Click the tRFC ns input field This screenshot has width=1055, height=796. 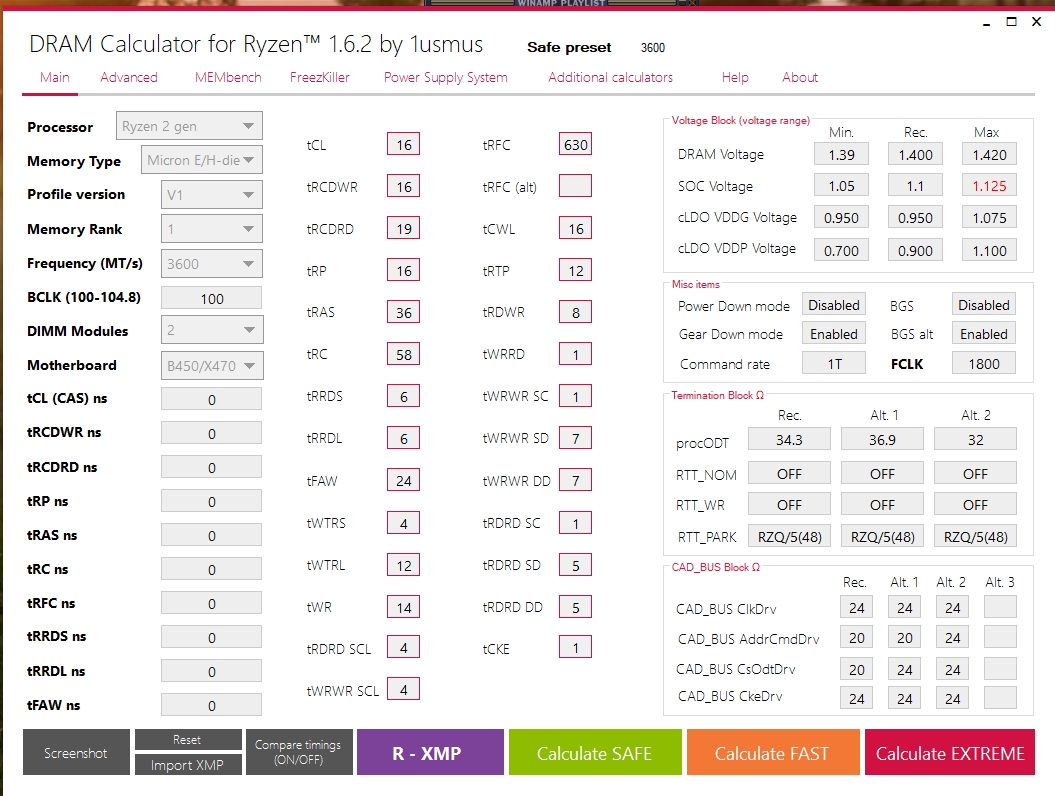coord(211,603)
